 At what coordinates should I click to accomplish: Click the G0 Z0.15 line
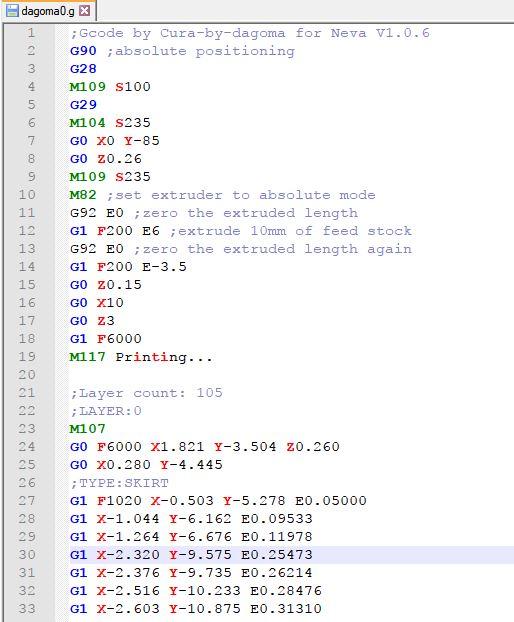(106, 284)
